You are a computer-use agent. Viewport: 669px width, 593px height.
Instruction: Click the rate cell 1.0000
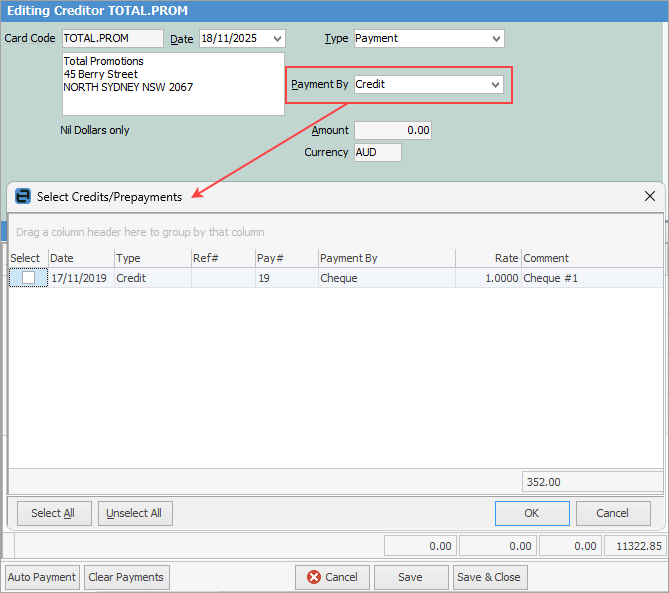488,278
